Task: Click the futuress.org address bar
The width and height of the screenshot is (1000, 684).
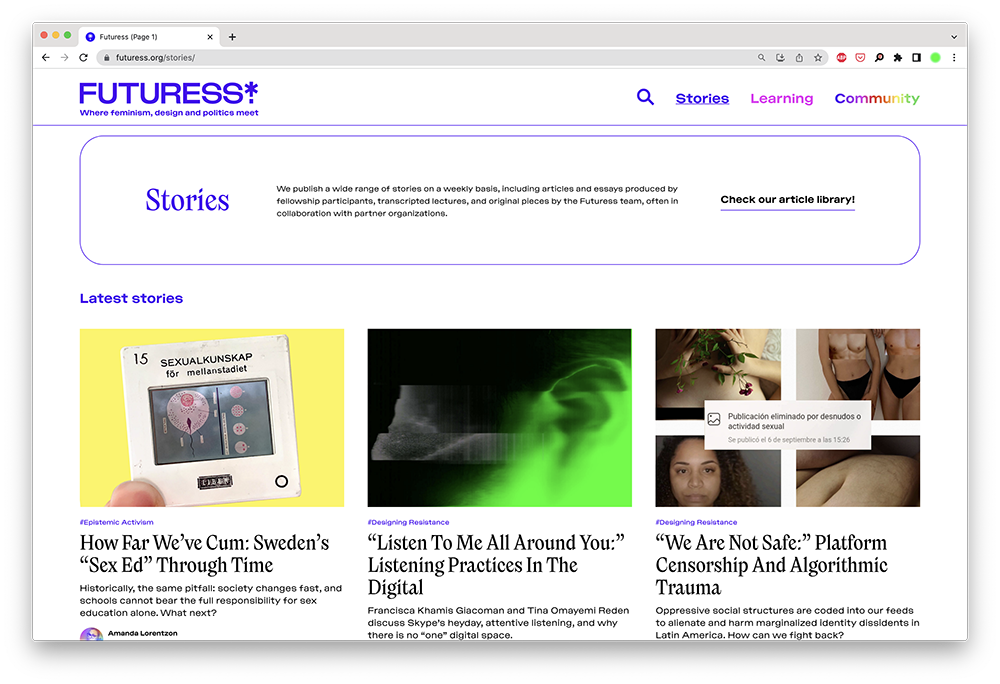Action: point(427,57)
